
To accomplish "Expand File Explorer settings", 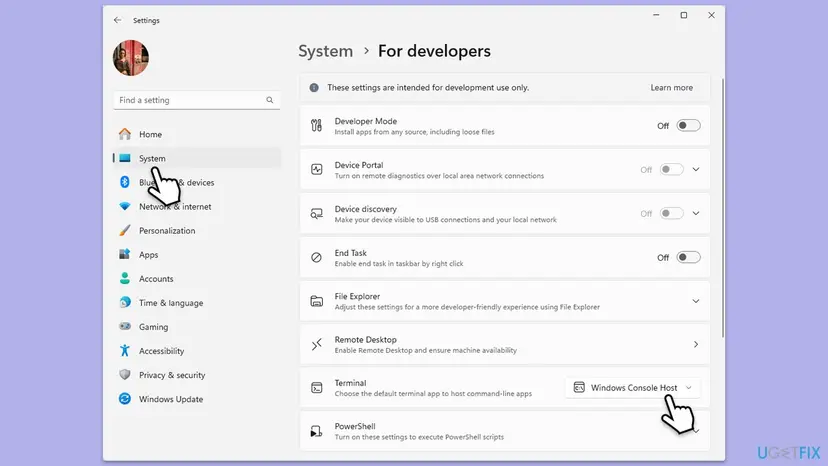I will coord(696,301).
